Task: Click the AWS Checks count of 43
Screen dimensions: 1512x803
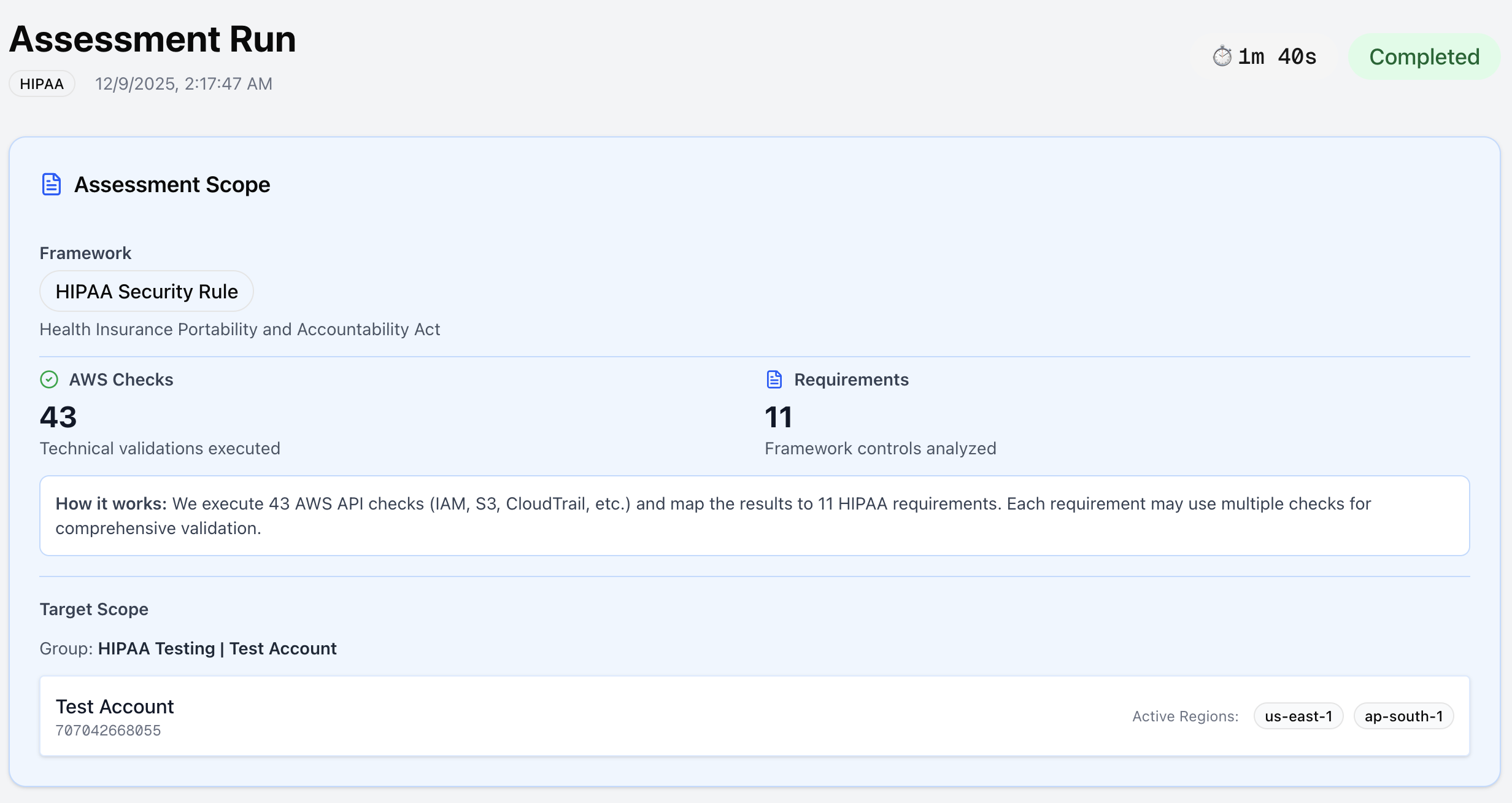Action: [x=58, y=417]
